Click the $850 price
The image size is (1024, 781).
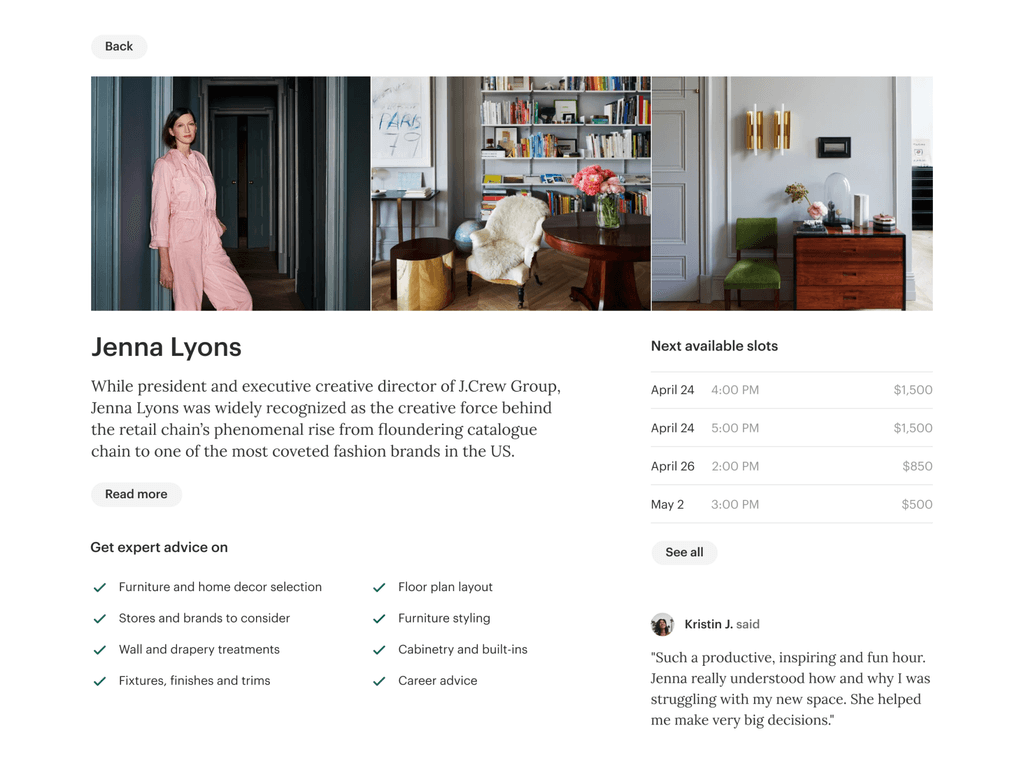[x=918, y=466]
